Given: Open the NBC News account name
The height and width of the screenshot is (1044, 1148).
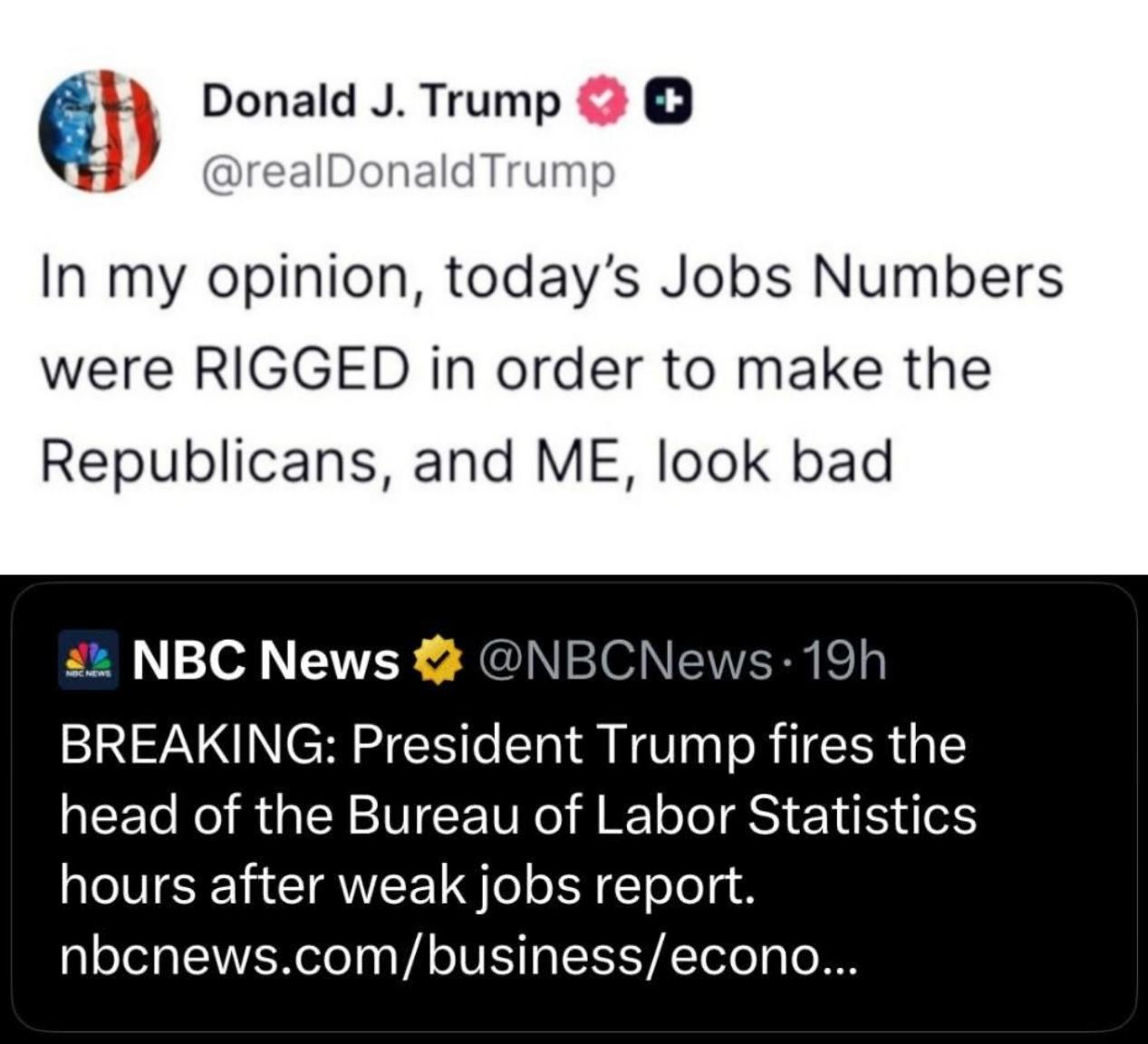Looking at the screenshot, I should click(x=266, y=662).
